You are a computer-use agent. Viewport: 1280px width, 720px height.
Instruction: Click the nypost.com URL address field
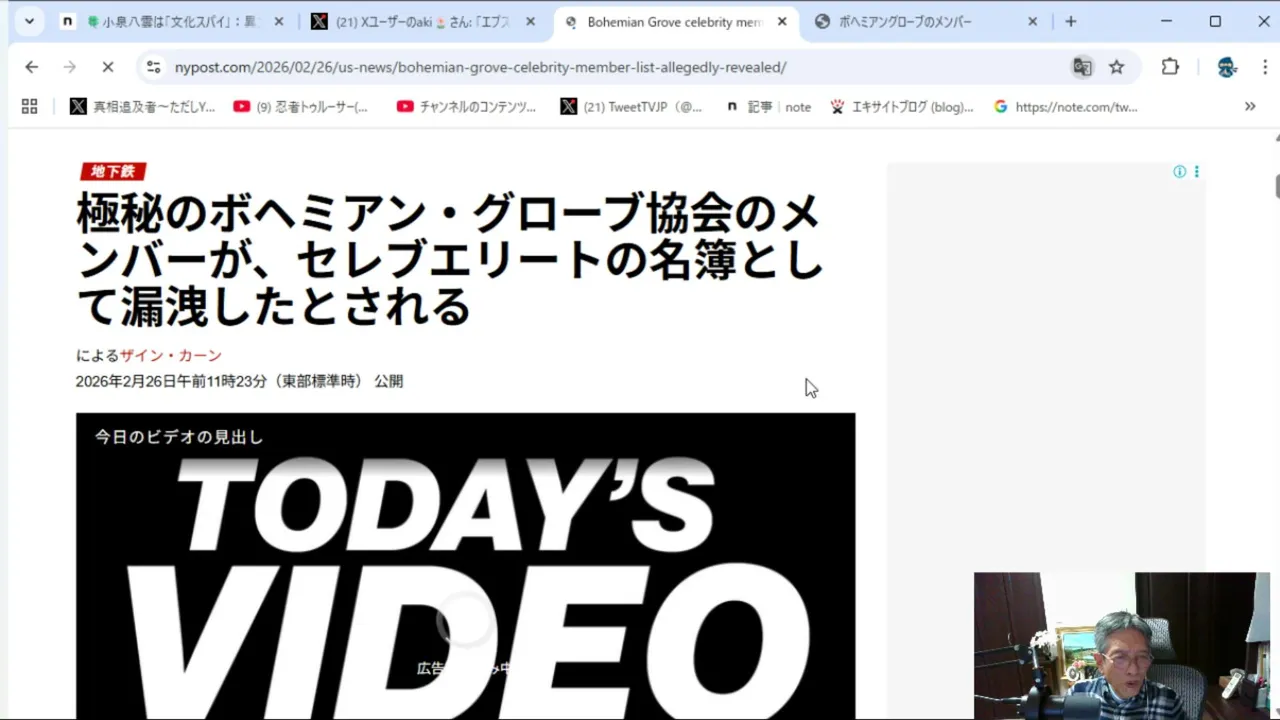tap(480, 67)
